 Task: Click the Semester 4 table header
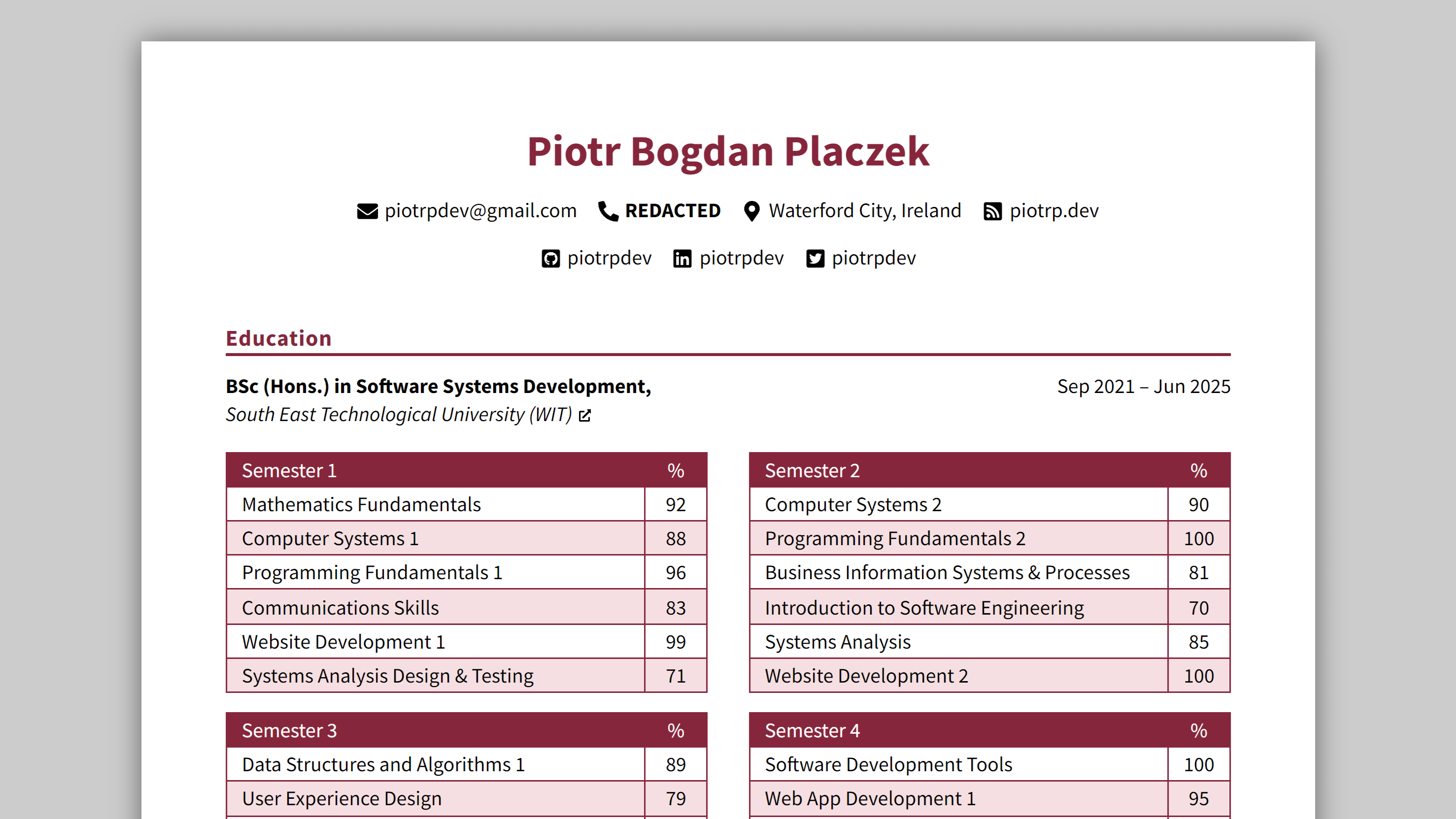(812, 730)
